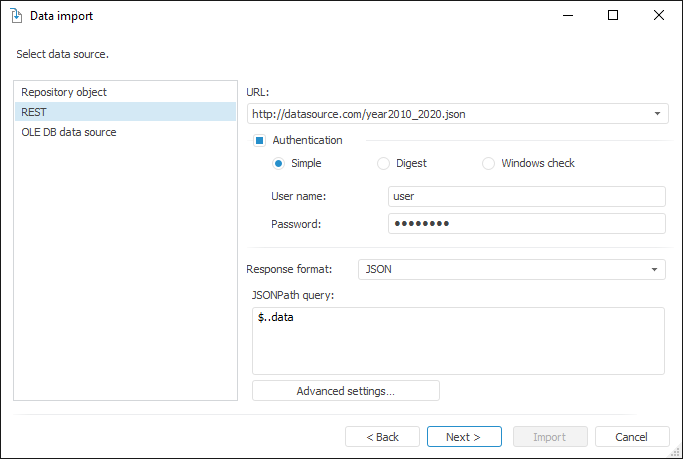Screen dimensions: 683x459
Task: Open Advanced settings dialog
Action: [x=345, y=391]
